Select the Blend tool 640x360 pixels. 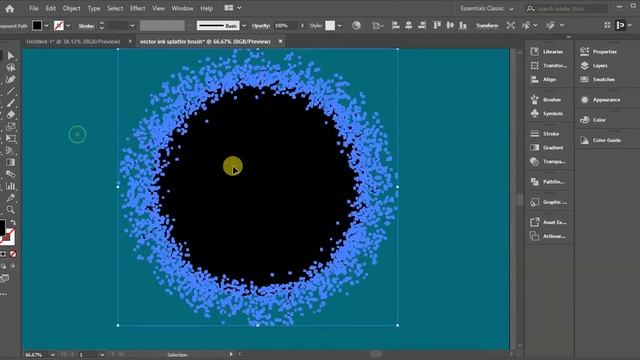pyautogui.click(x=11, y=174)
